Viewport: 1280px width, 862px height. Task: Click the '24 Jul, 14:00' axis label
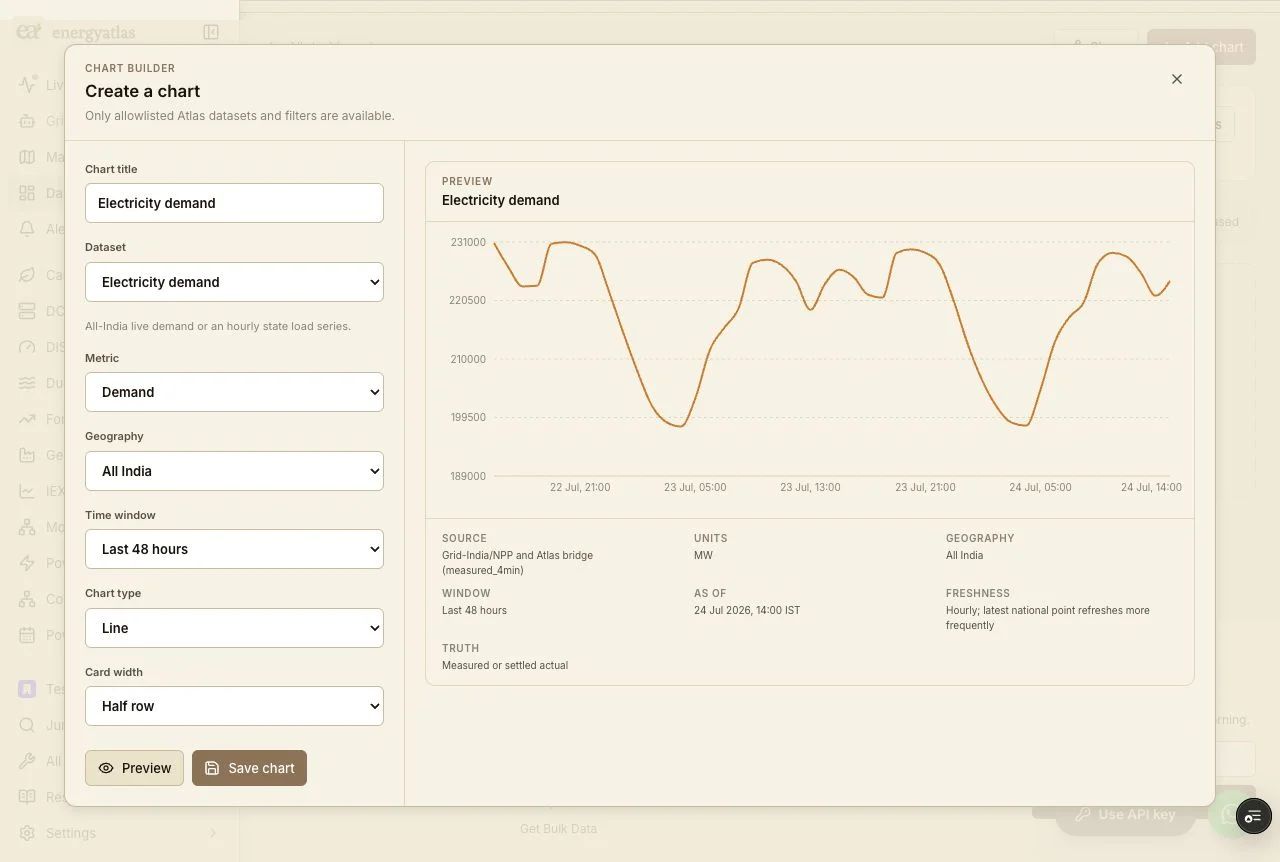tap(1151, 487)
